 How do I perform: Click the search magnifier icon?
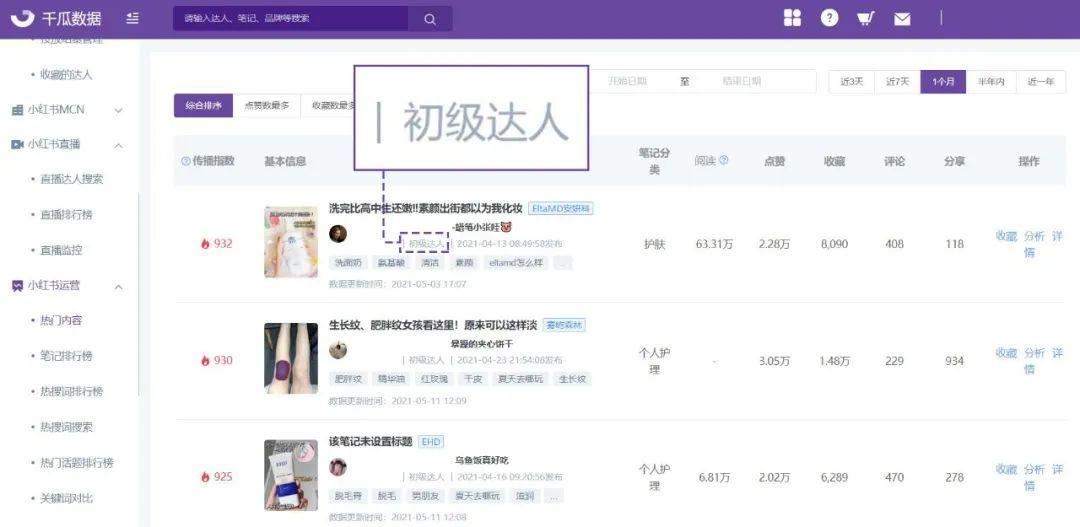[x=430, y=18]
